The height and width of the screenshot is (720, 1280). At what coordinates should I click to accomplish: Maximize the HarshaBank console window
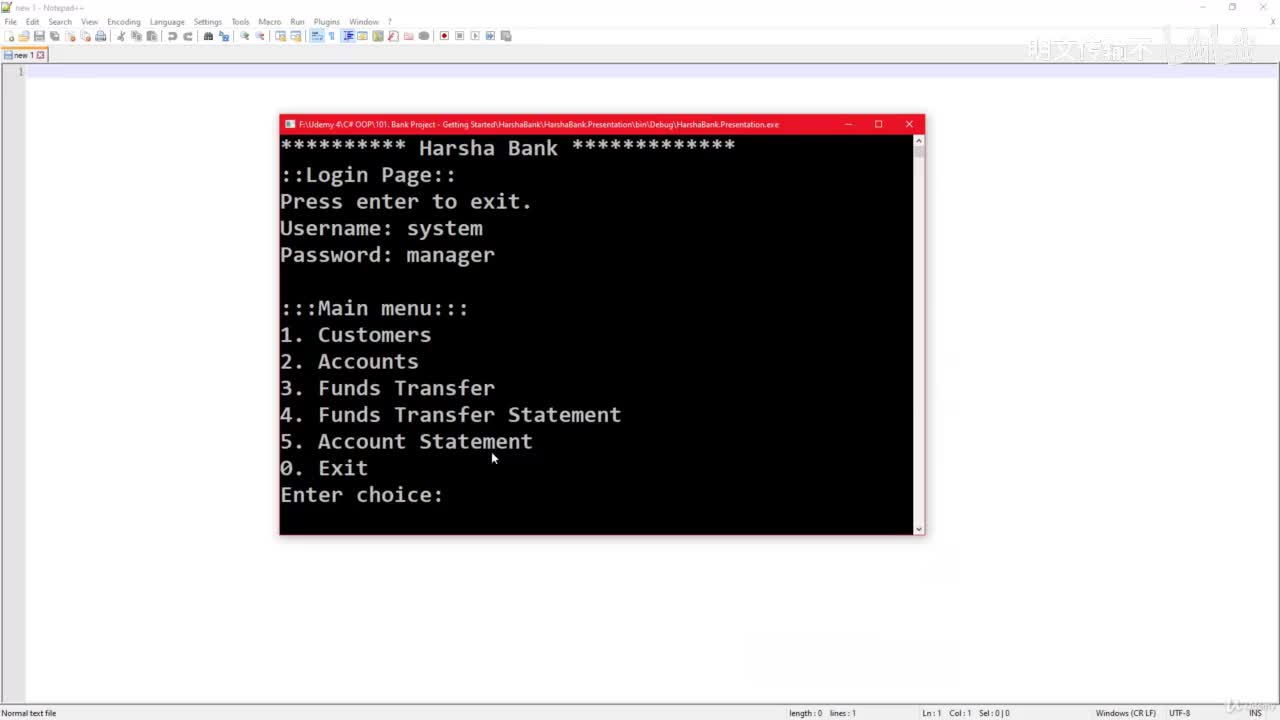tap(878, 124)
